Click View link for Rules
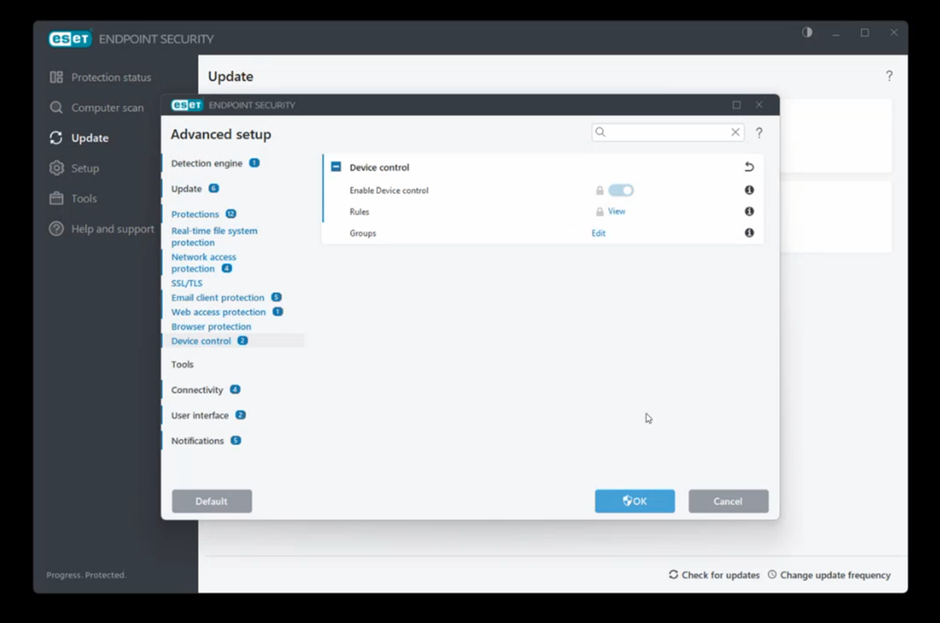 616,211
